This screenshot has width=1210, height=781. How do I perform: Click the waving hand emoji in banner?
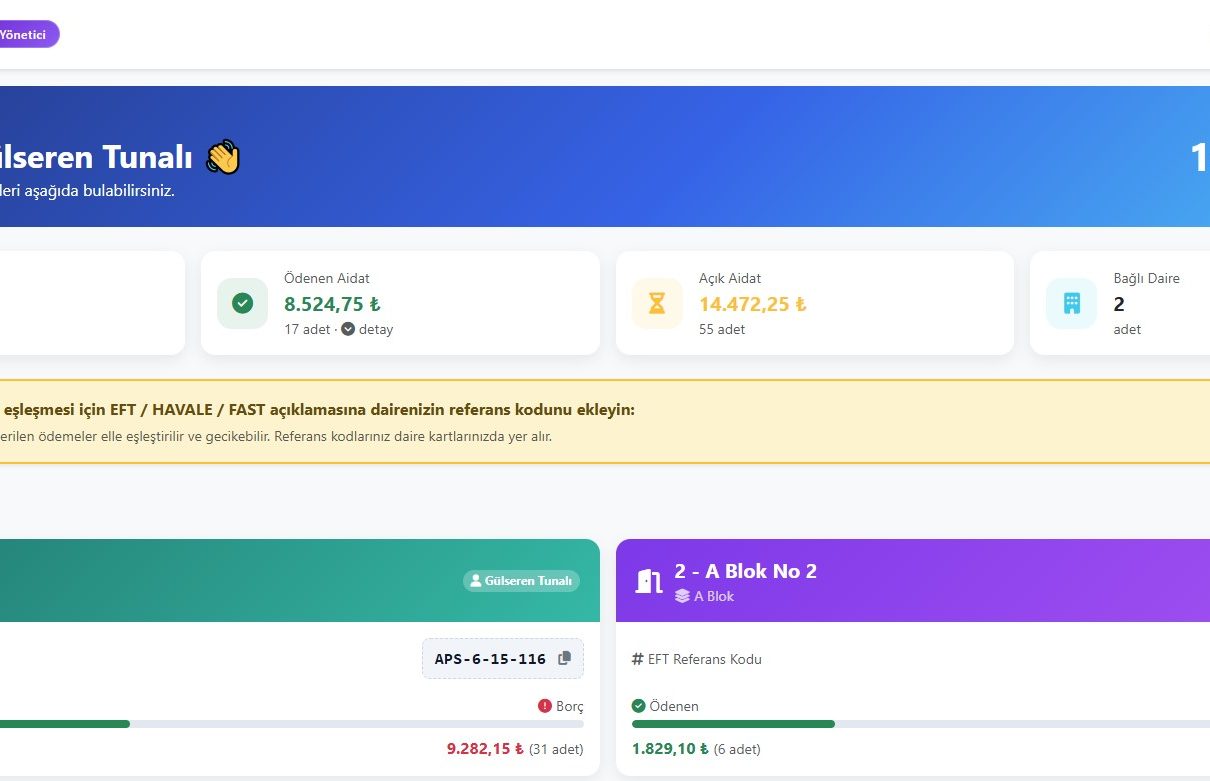tap(223, 157)
